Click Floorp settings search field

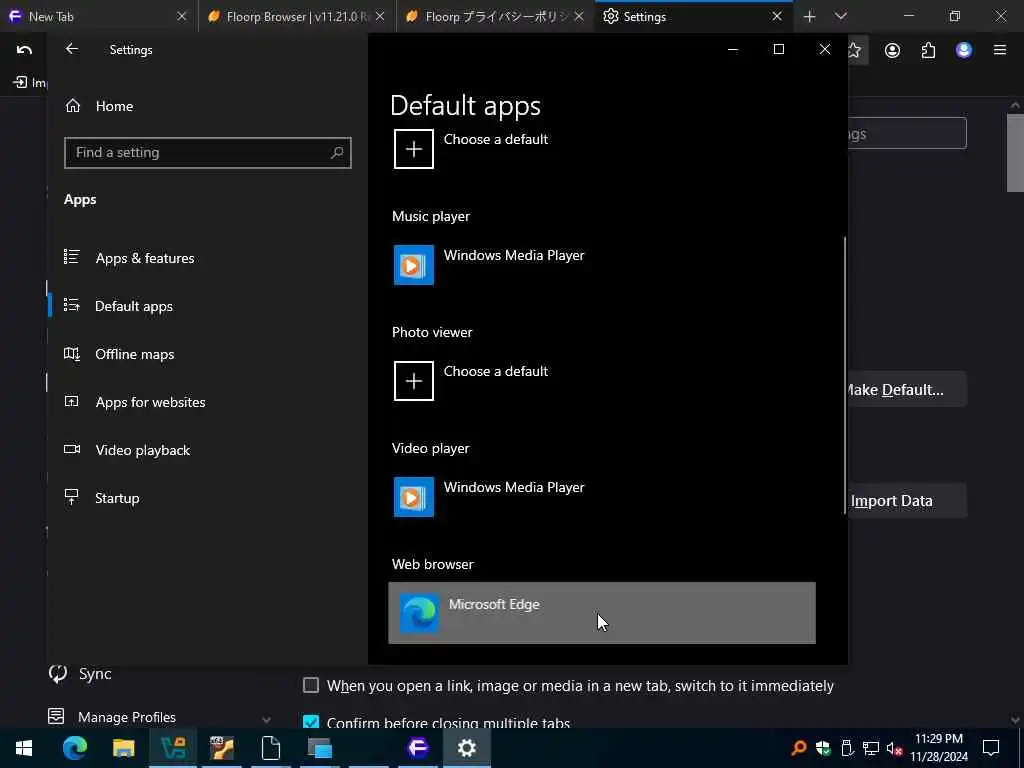(x=907, y=133)
